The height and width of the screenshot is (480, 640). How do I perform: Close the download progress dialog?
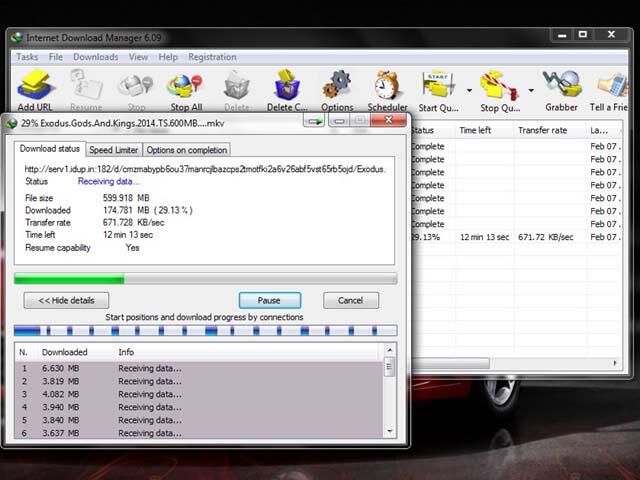[x=388, y=120]
